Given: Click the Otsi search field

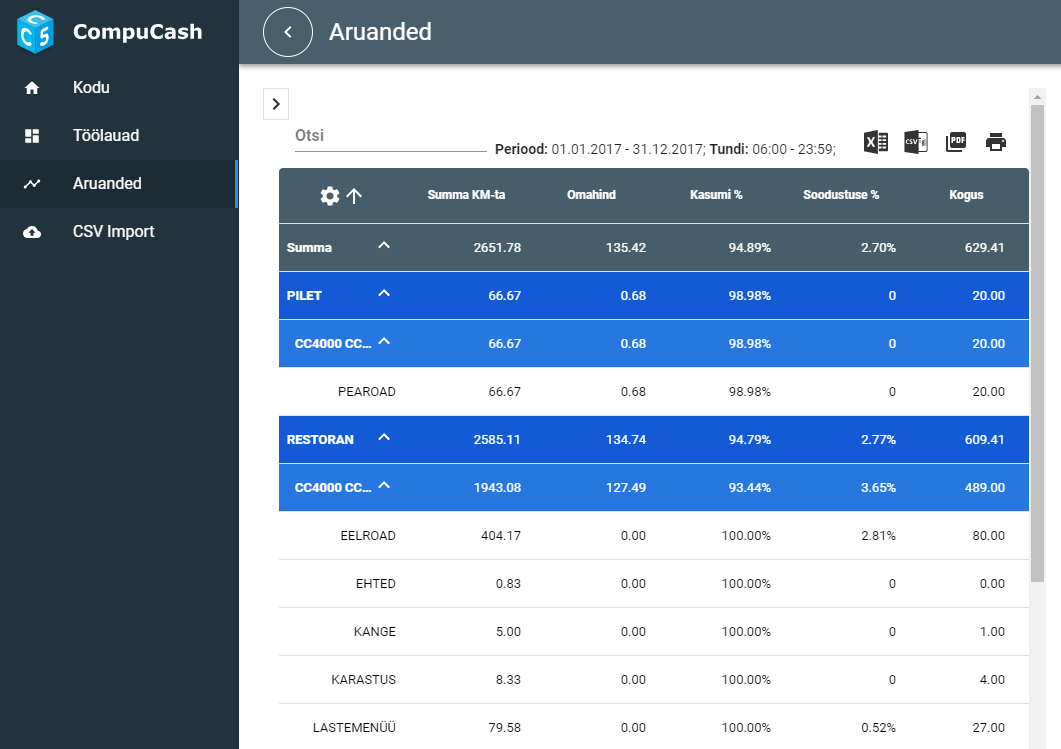Looking at the screenshot, I should coord(390,136).
